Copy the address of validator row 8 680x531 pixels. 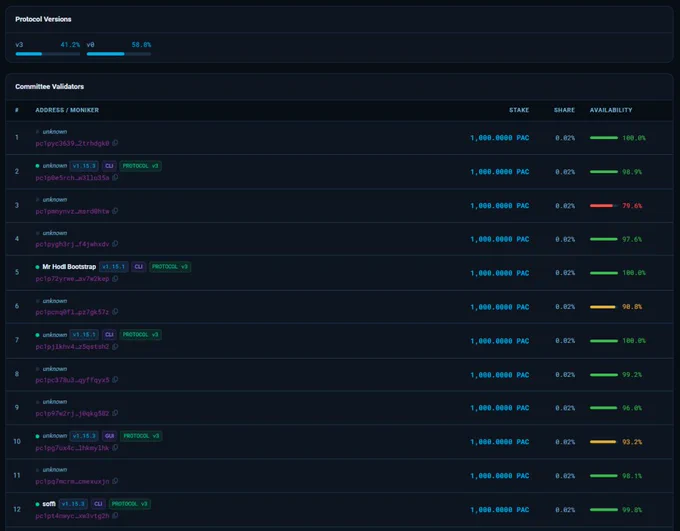115,380
